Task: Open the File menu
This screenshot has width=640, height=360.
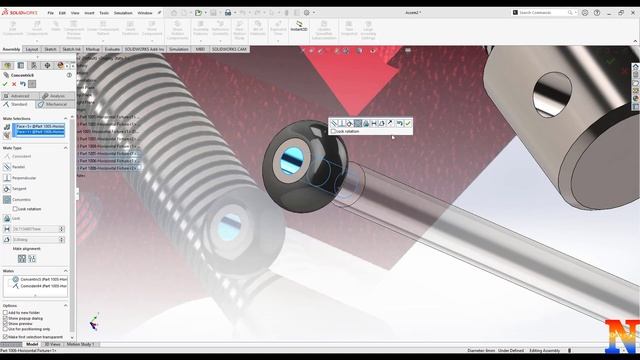Action: click(51, 13)
